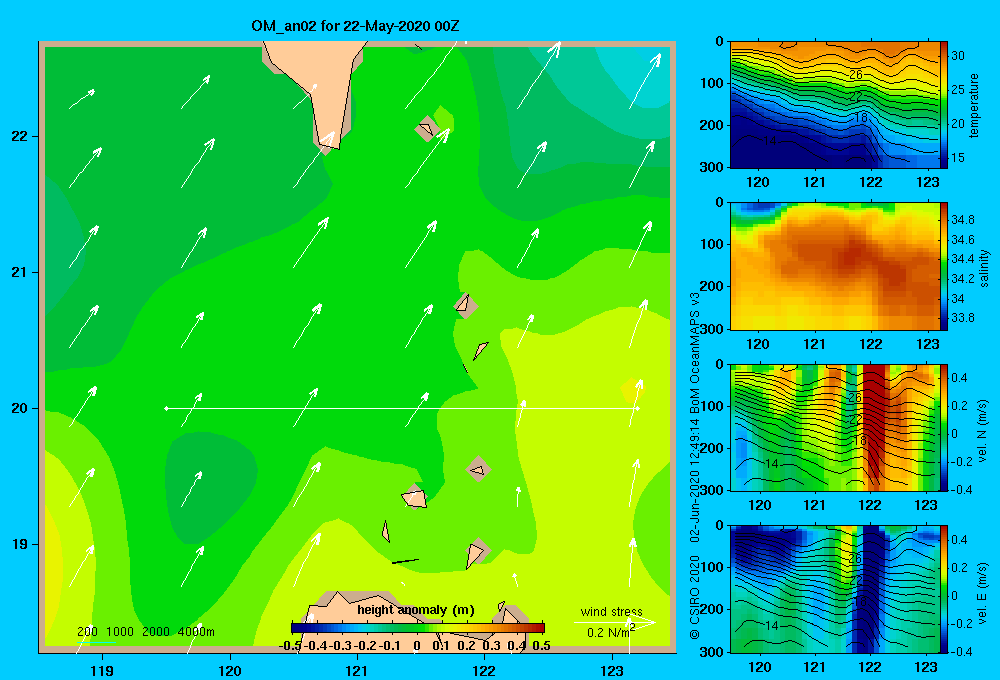Click the vel. N color scale bar
1000x680 pixels.
pyautogui.click(x=944, y=427)
